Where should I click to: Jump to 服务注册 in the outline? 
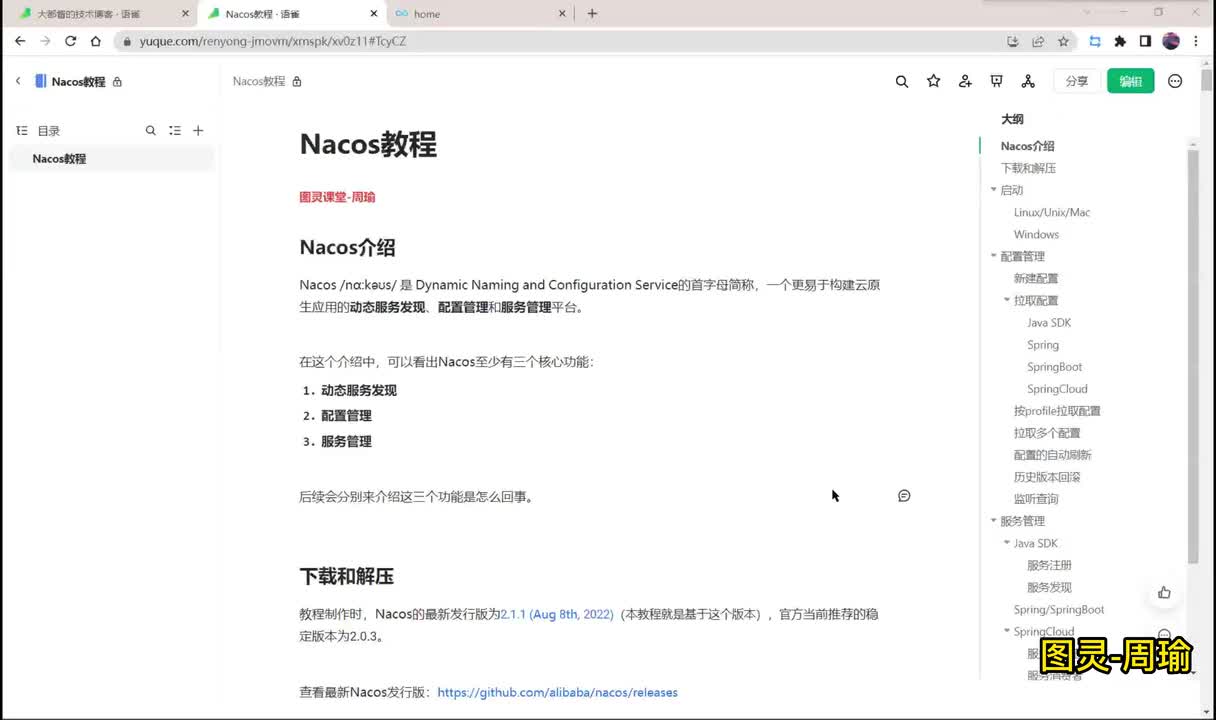click(1049, 565)
